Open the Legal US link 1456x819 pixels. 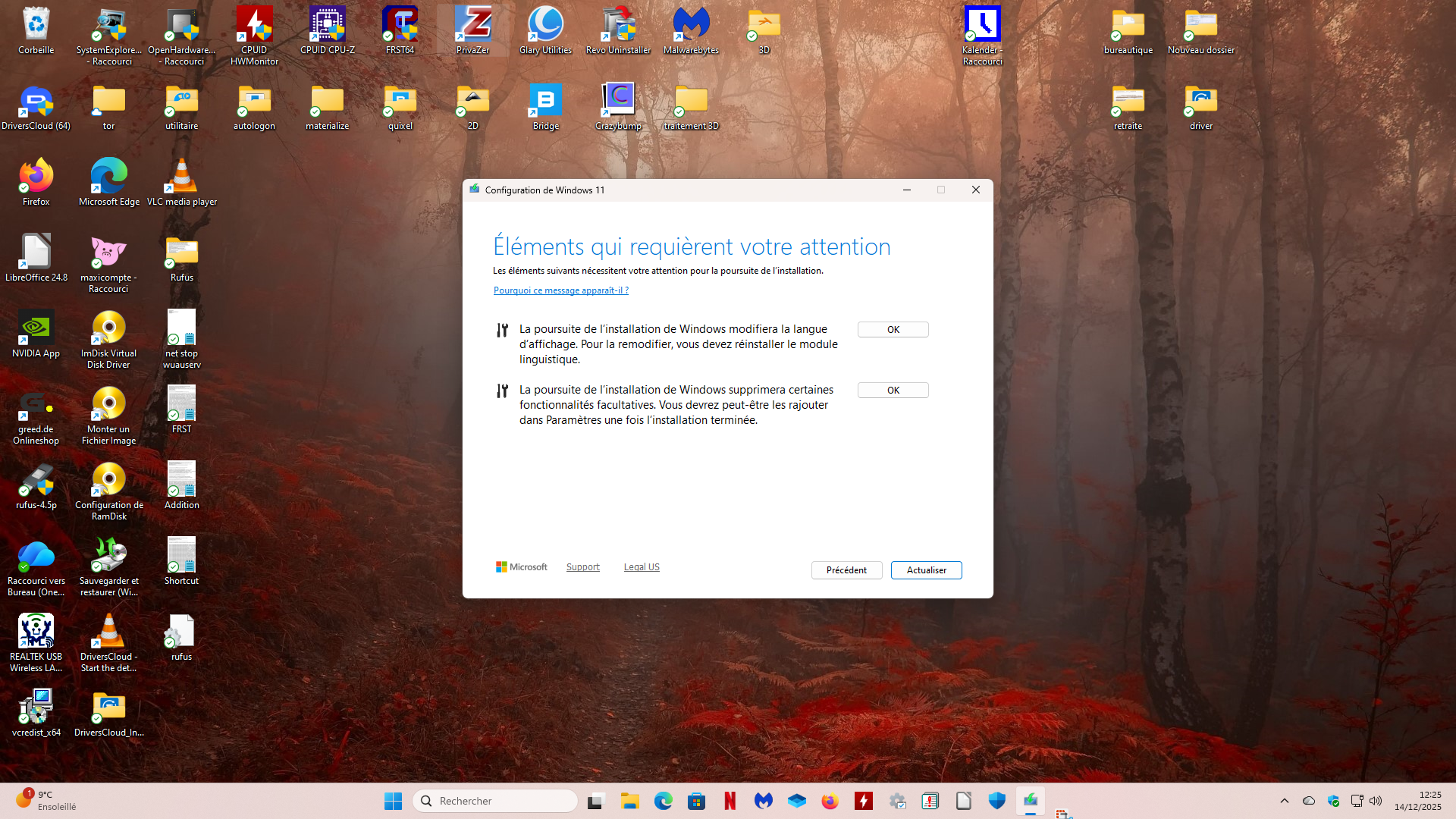pyautogui.click(x=642, y=567)
